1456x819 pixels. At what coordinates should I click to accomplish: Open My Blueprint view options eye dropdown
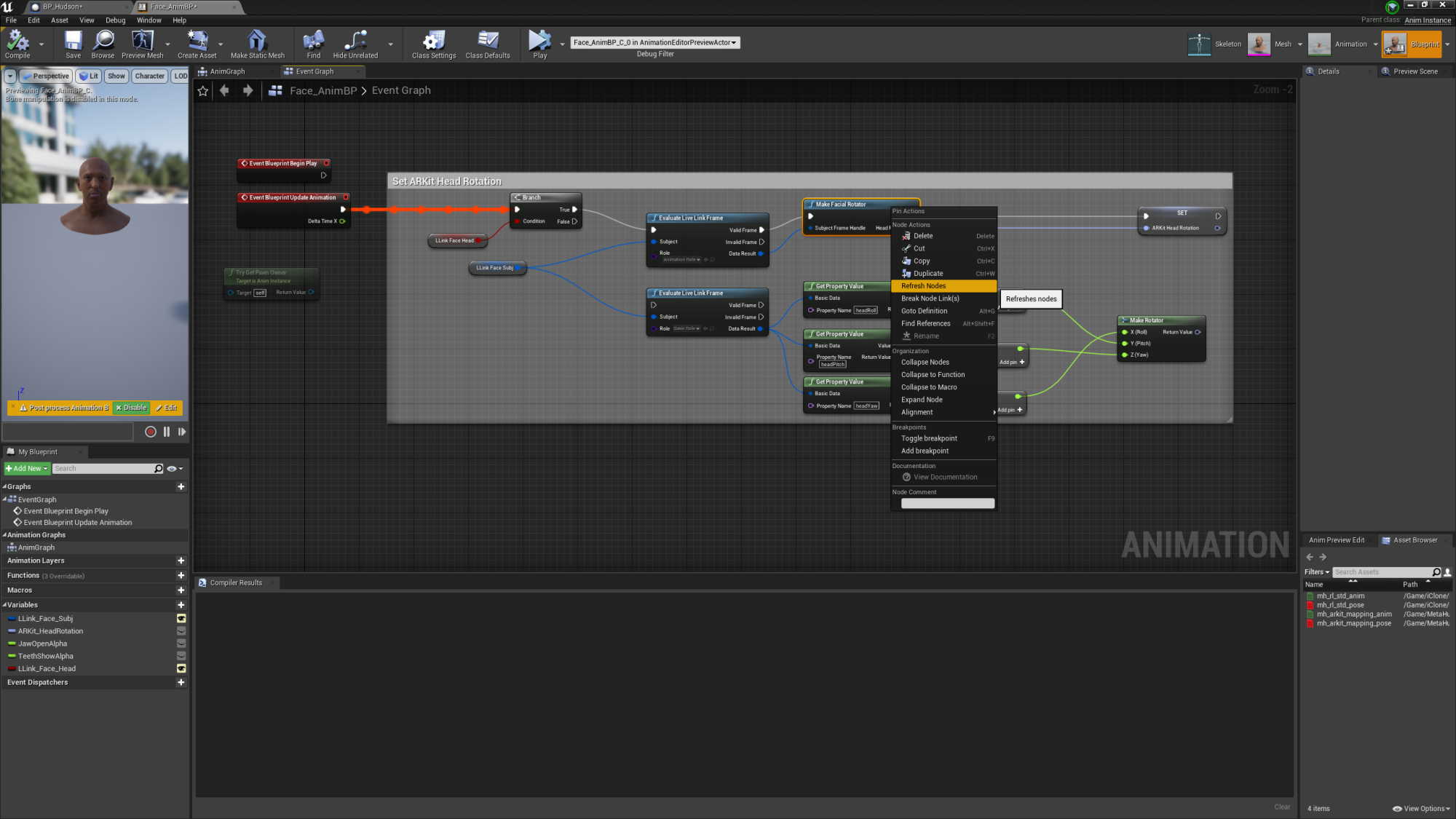pos(175,469)
